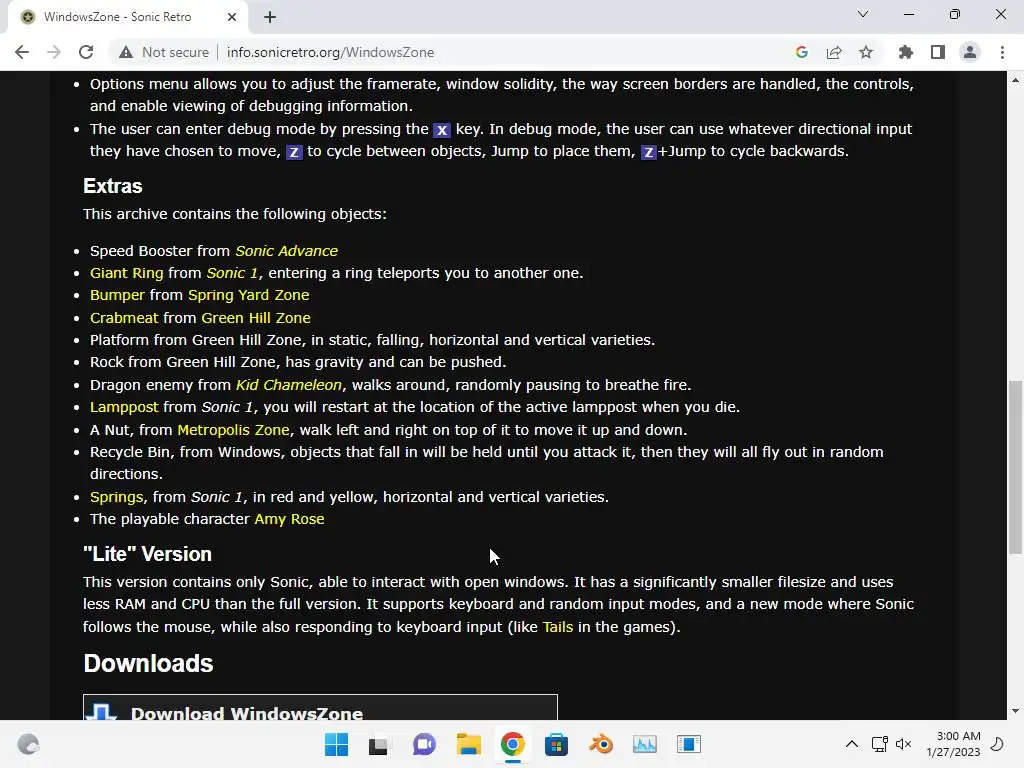Image resolution: width=1024 pixels, height=768 pixels.
Task: Expand the tab search chevron
Action: tap(863, 14)
